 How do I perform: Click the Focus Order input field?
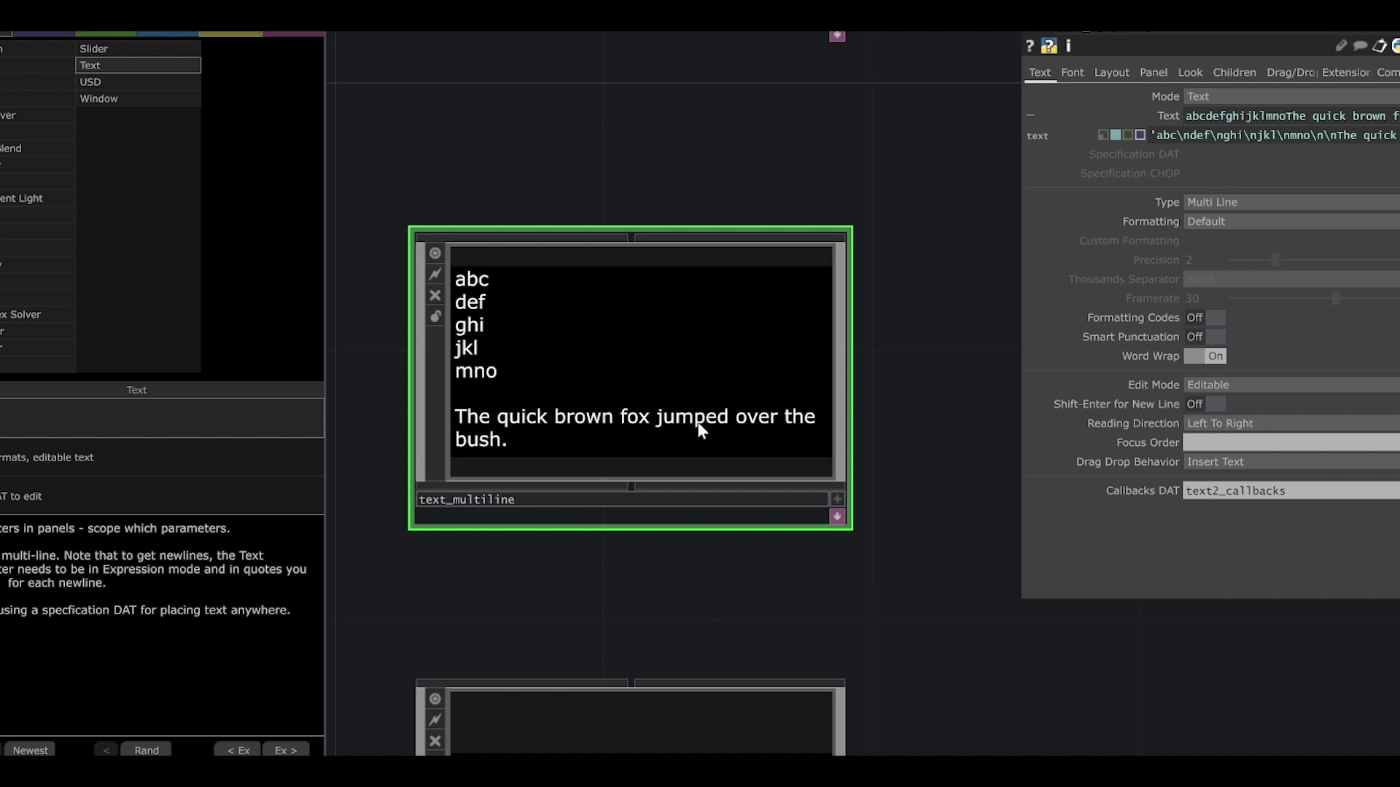1291,443
